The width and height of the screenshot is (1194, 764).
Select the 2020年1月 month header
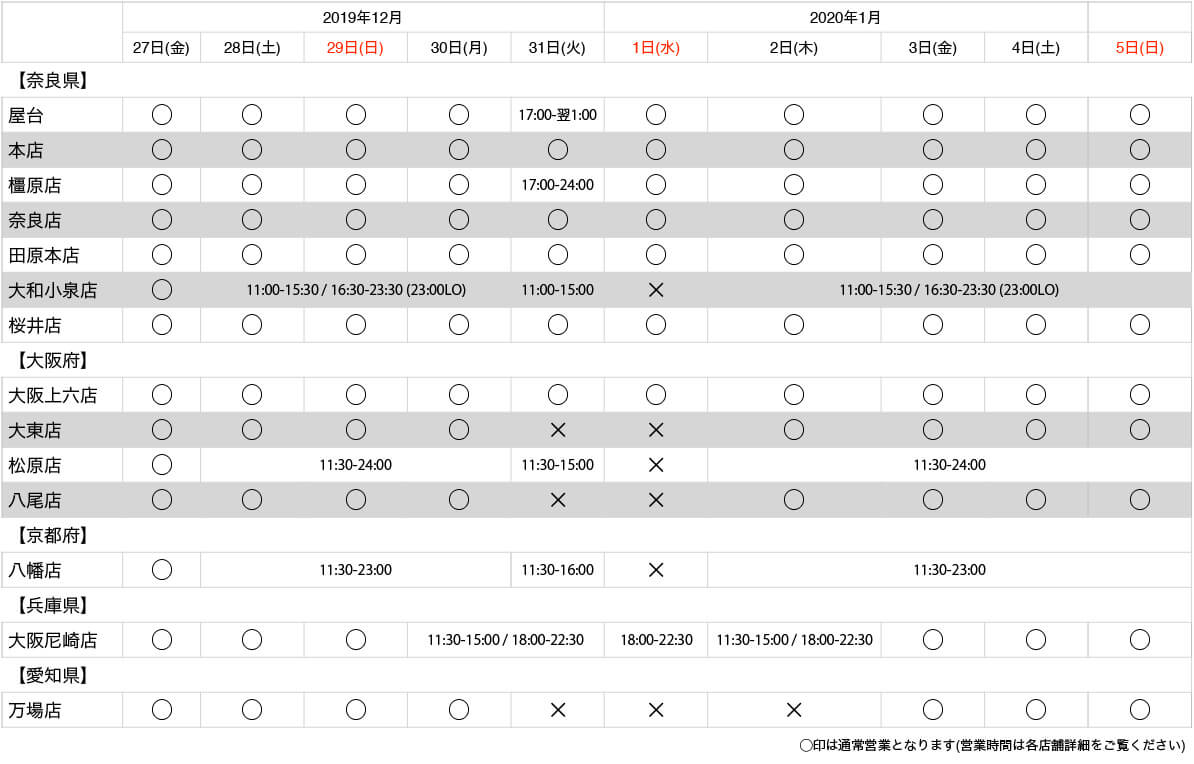(845, 18)
